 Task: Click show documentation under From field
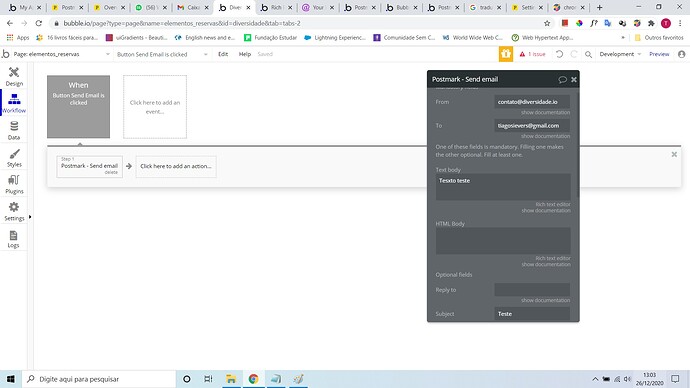(x=545, y=113)
